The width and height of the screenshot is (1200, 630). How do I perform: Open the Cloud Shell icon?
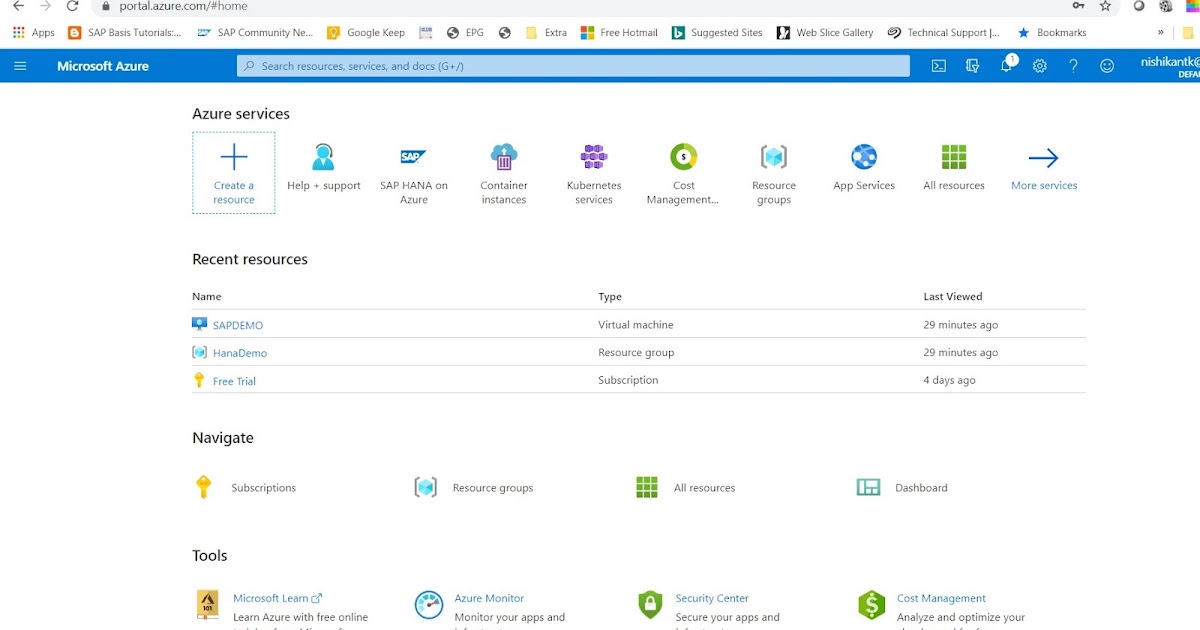(x=938, y=65)
